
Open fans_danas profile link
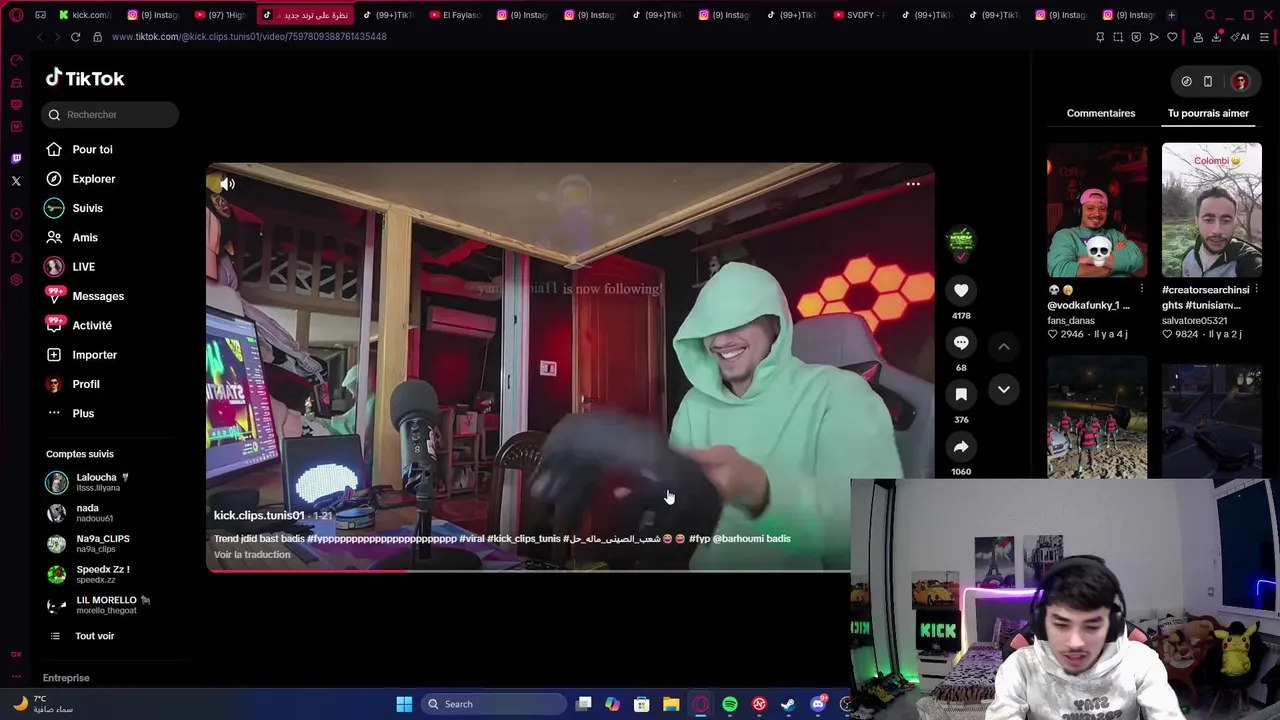1071,321
